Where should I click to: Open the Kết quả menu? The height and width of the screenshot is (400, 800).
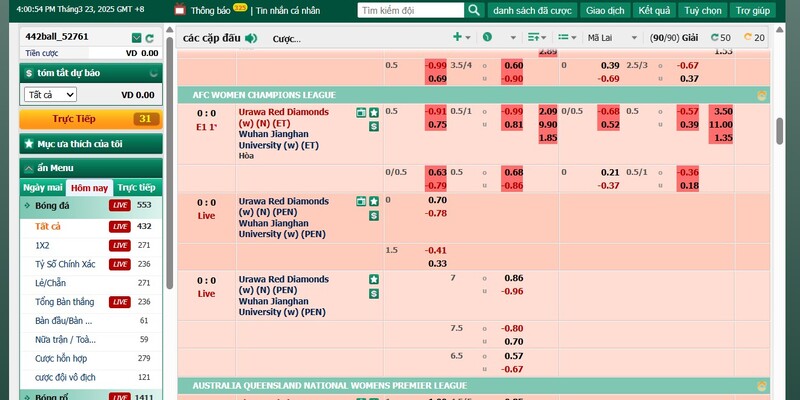click(655, 10)
